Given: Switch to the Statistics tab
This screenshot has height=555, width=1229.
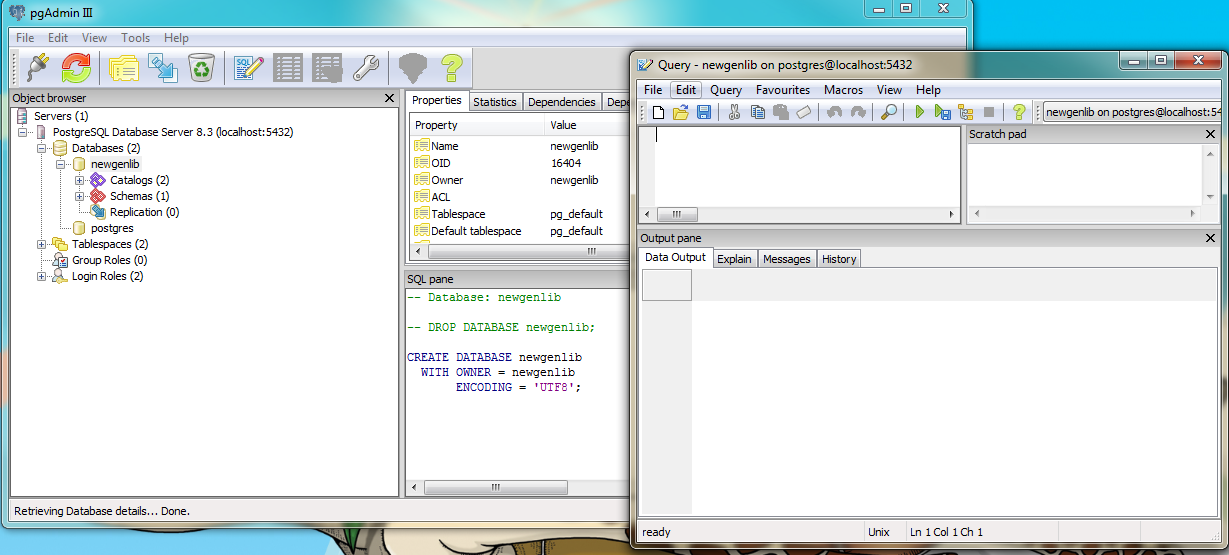Looking at the screenshot, I should (495, 102).
